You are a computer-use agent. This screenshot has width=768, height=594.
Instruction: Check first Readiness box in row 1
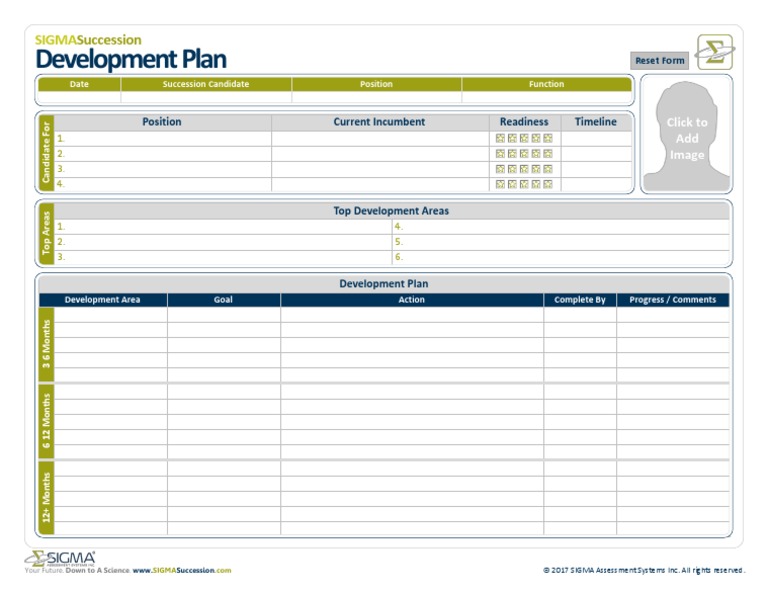[x=500, y=139]
